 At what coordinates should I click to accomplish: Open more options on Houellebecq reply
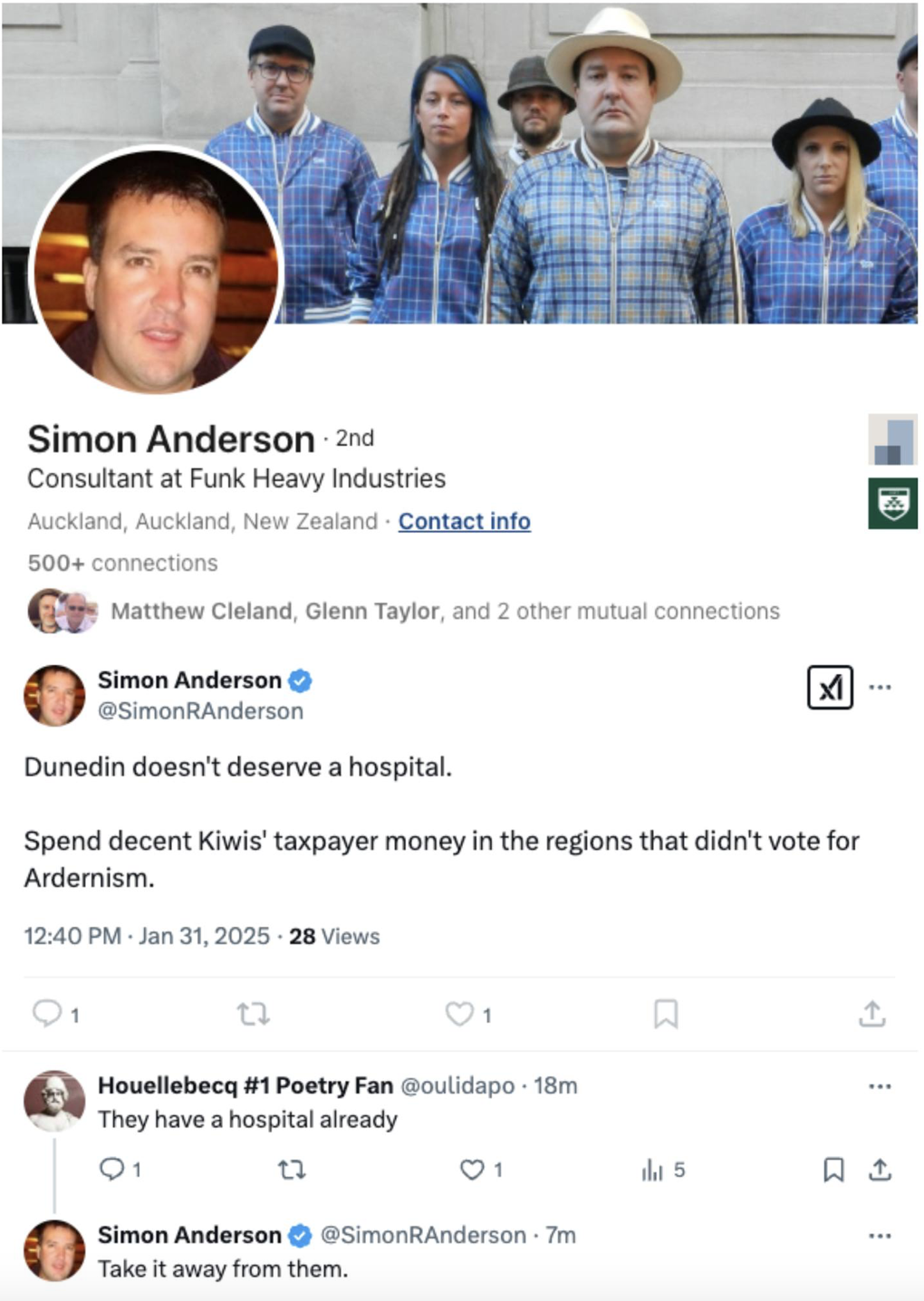click(880, 1085)
